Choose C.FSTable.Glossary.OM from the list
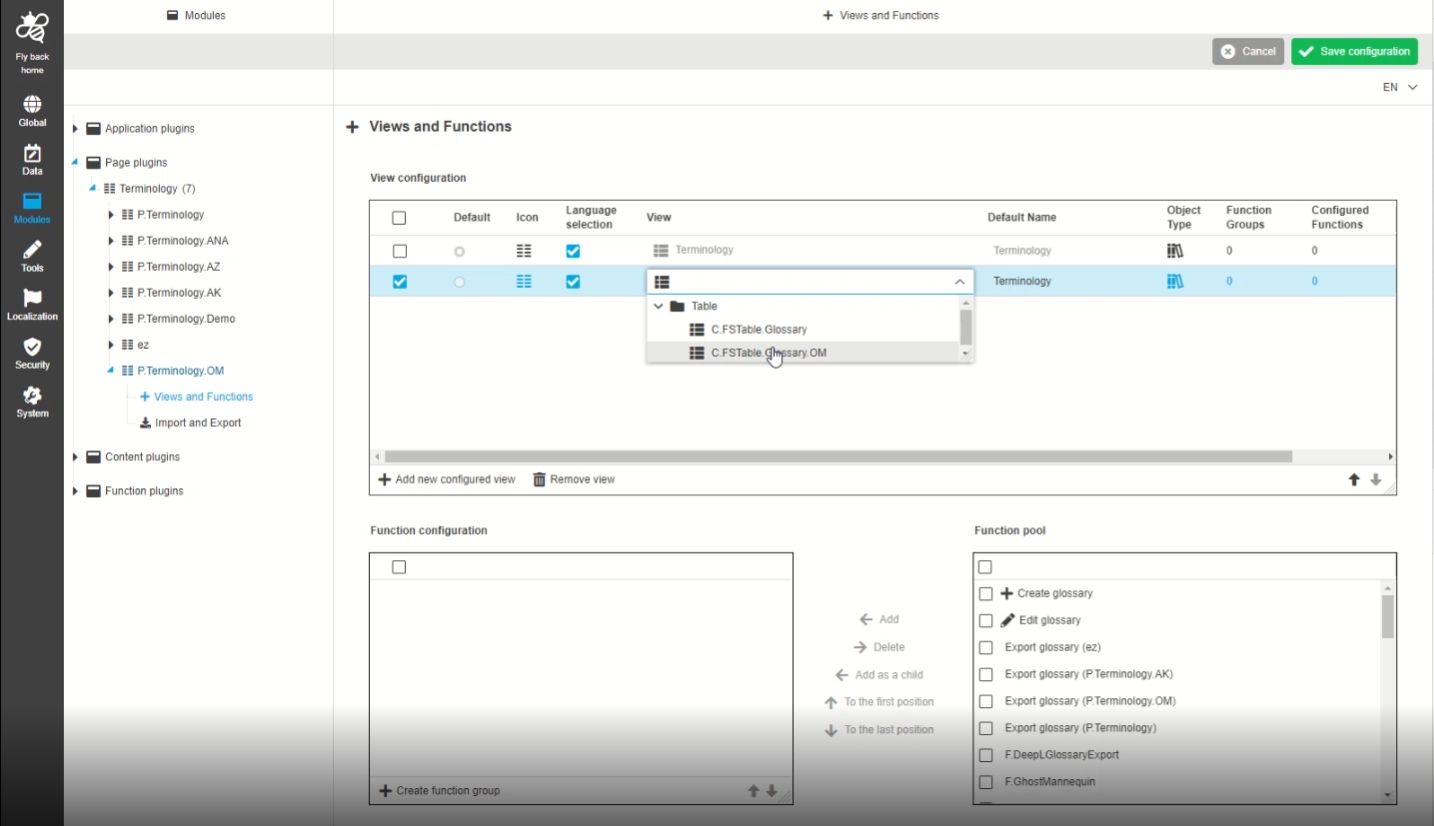Viewport: 1434px width, 826px height. point(768,353)
